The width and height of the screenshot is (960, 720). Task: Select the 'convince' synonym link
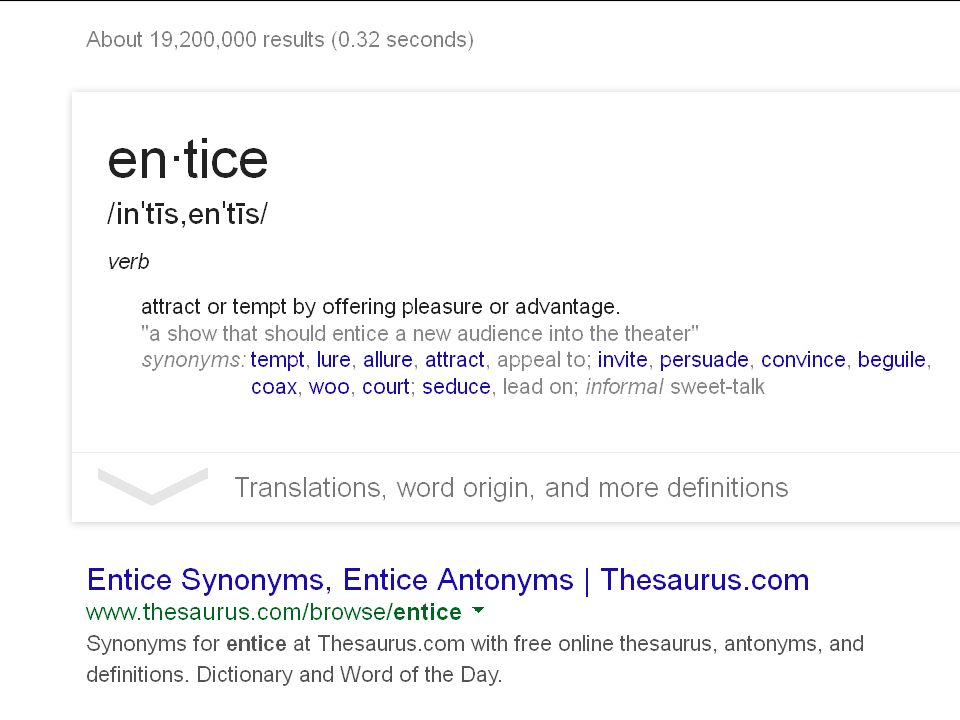[803, 359]
